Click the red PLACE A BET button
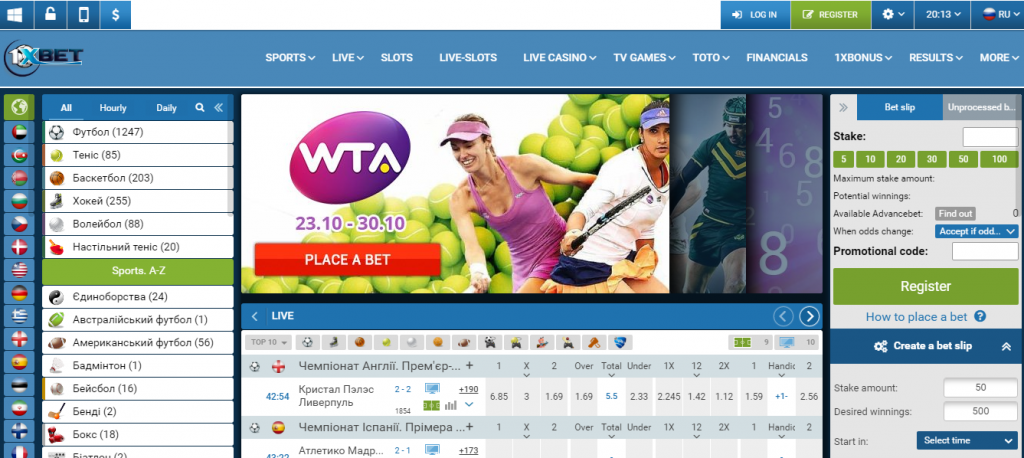This screenshot has width=1024, height=458. coord(347,260)
